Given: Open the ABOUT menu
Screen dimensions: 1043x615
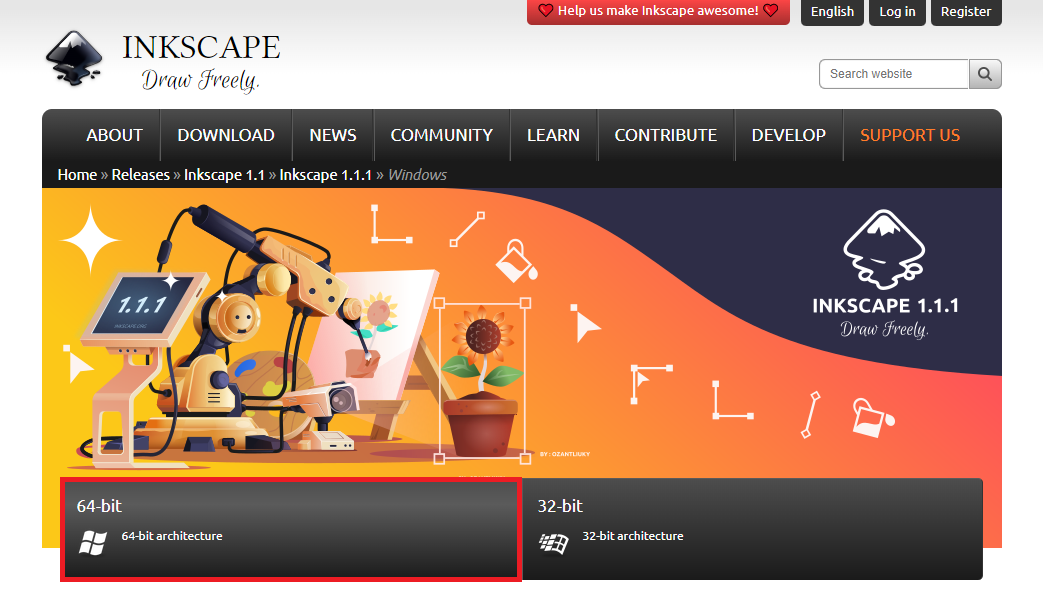Looking at the screenshot, I should (x=114, y=135).
